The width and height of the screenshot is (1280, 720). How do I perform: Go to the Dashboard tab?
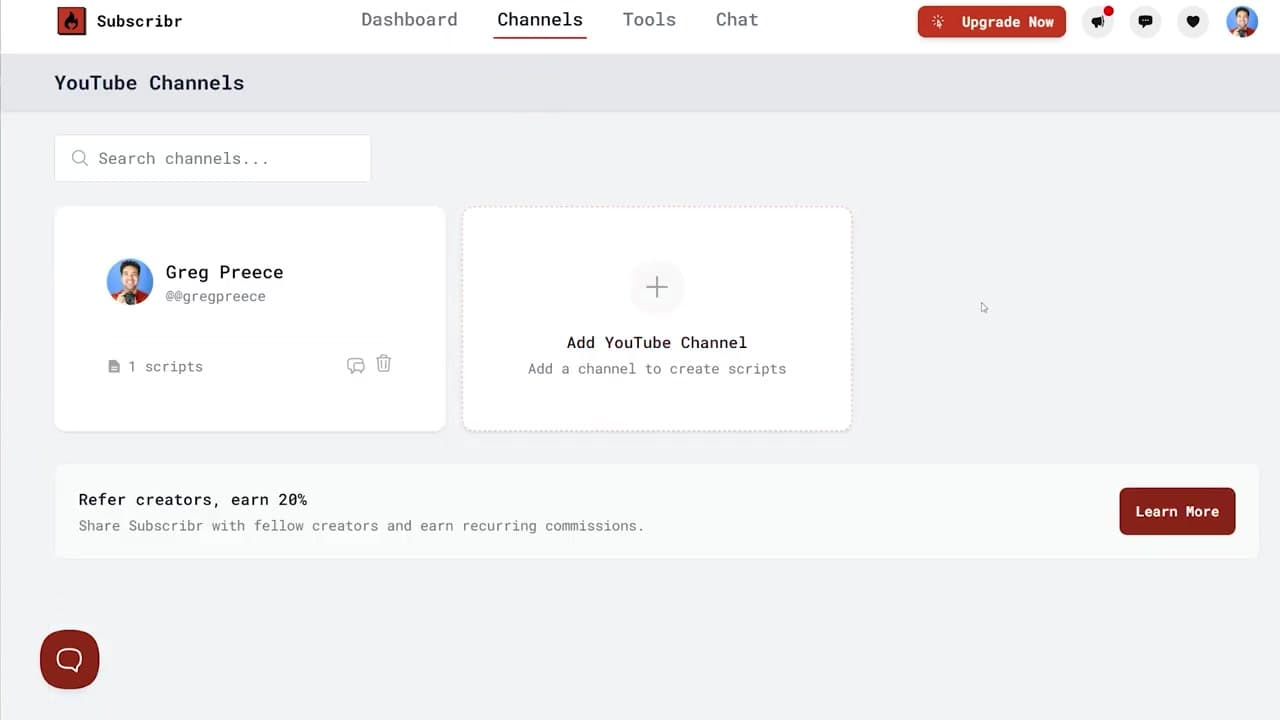pos(409,20)
